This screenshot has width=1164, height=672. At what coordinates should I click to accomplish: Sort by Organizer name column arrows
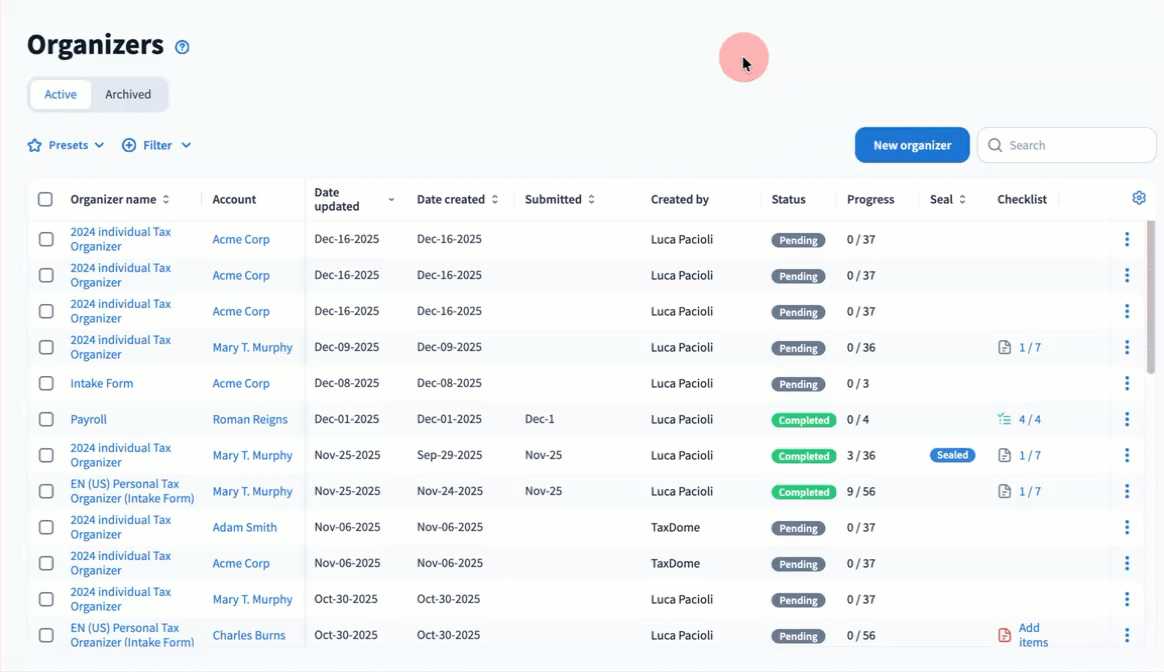pos(166,200)
